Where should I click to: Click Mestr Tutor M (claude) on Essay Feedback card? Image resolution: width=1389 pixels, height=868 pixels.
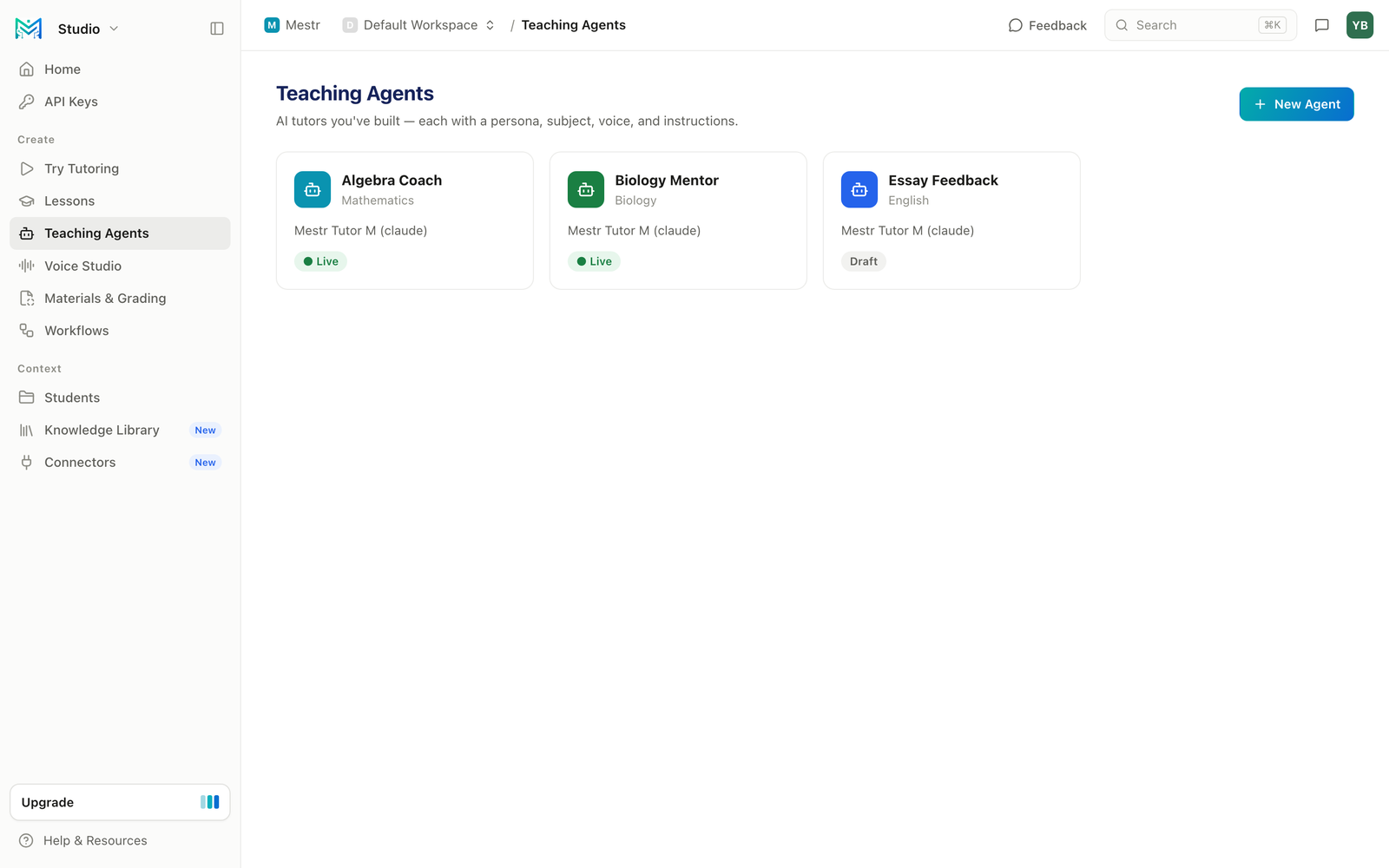pos(907,230)
